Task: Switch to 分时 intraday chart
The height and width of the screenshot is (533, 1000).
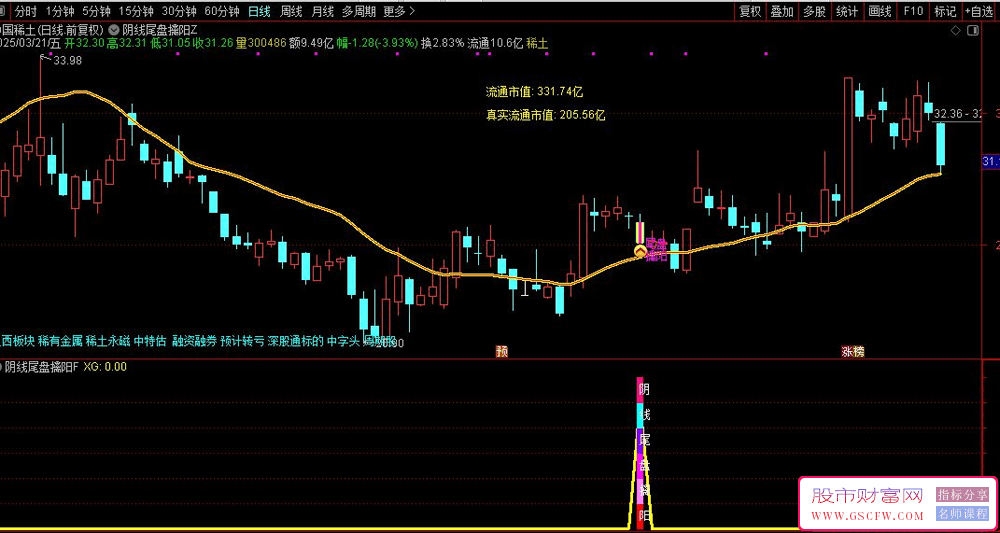Action: tap(25, 11)
